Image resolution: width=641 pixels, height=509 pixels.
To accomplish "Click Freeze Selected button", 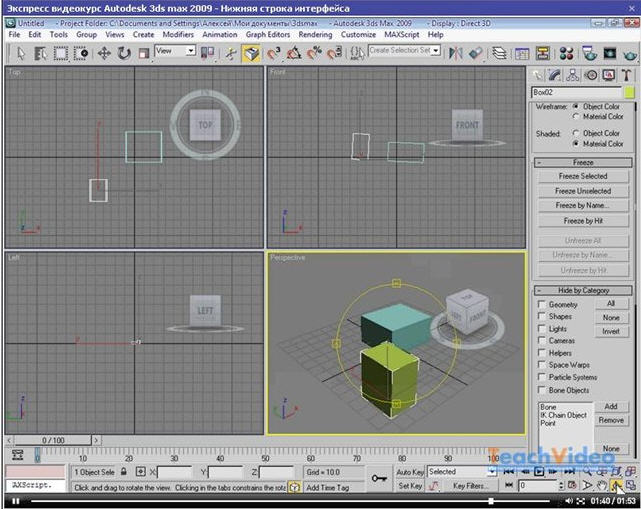I will tap(583, 176).
